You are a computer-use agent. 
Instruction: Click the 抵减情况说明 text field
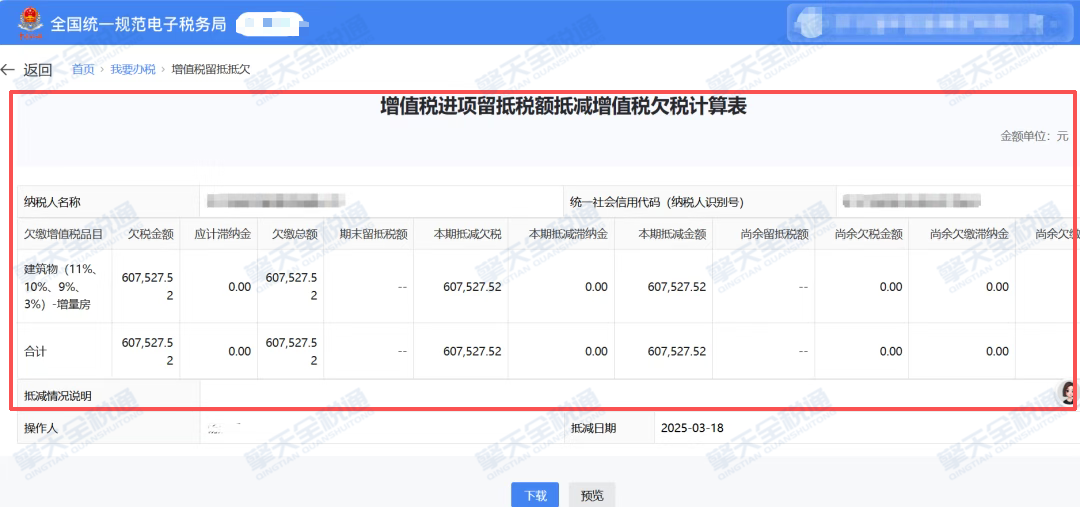click(x=630, y=395)
